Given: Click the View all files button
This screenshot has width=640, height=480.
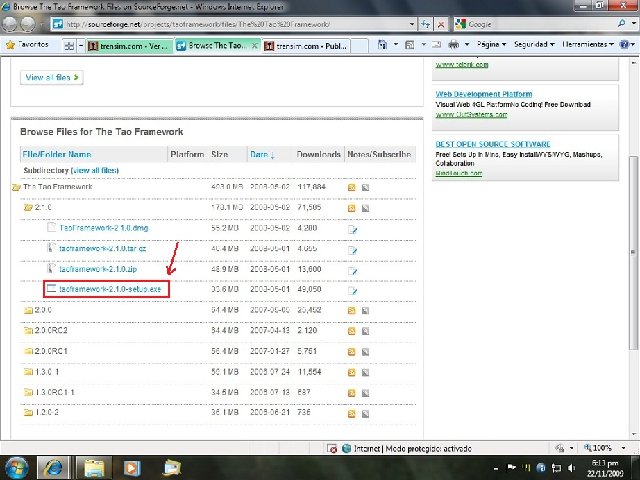Looking at the screenshot, I should [x=52, y=77].
